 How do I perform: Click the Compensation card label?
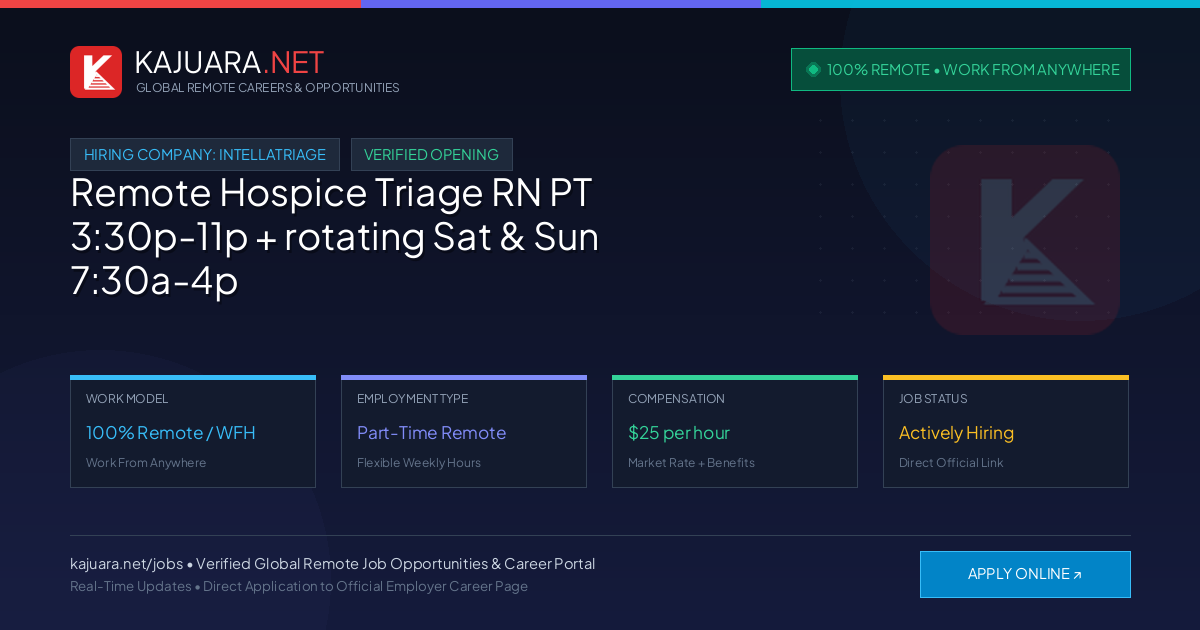coord(676,399)
